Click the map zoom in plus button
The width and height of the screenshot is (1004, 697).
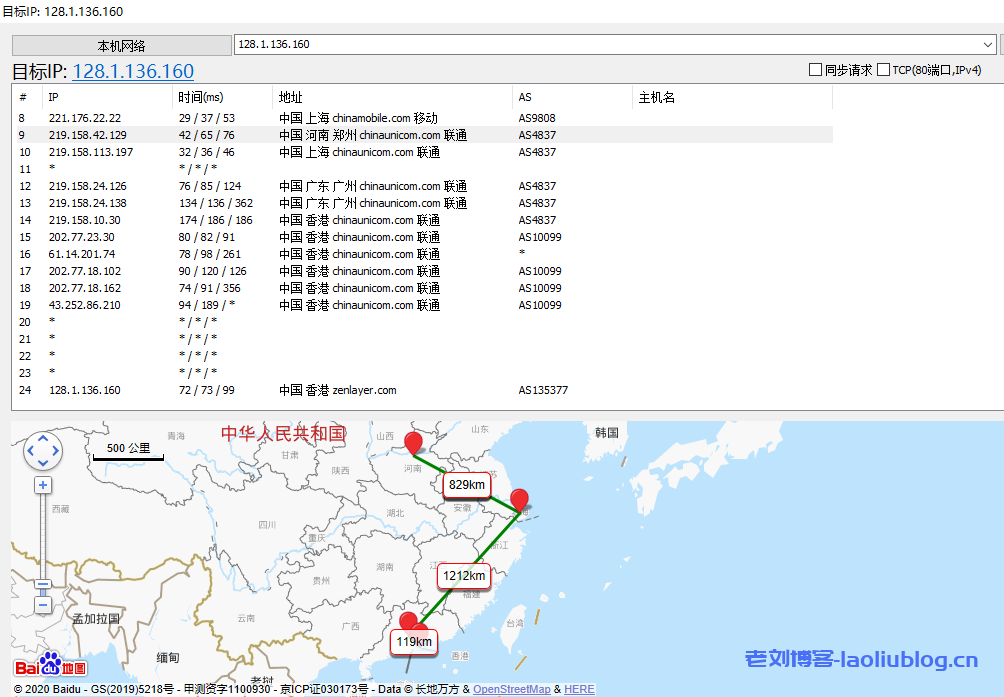point(43,485)
